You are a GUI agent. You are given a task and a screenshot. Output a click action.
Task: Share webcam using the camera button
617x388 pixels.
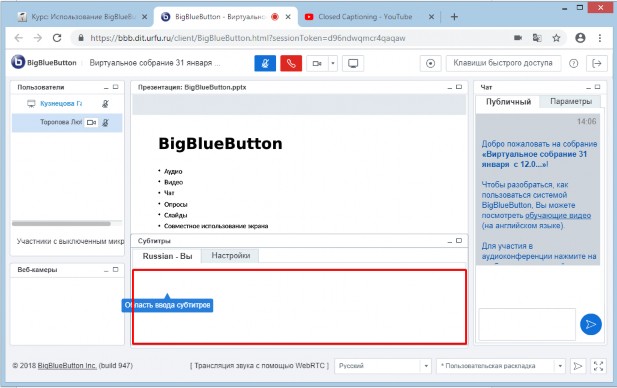[317, 63]
